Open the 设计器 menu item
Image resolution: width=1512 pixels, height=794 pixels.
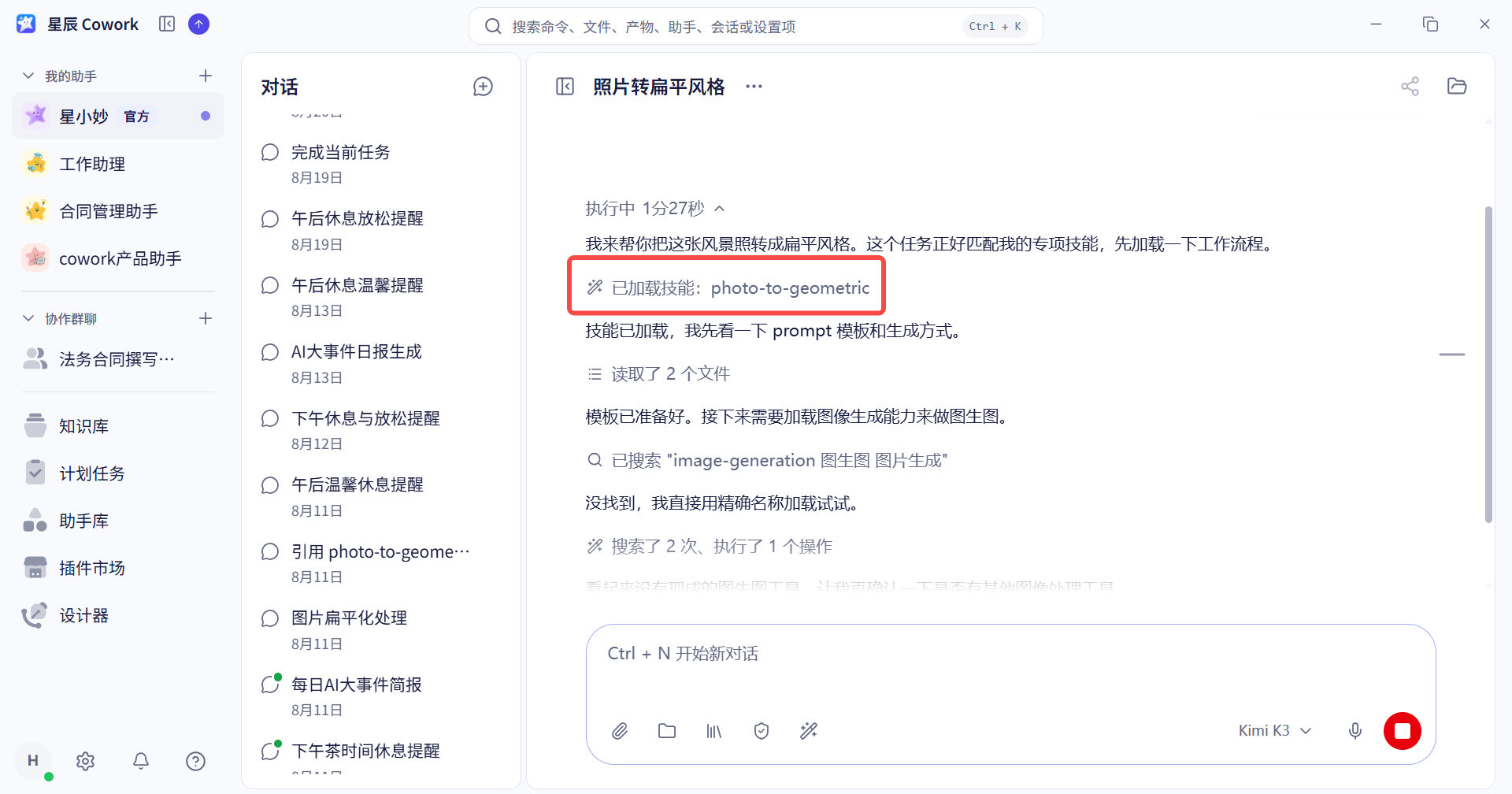[x=118, y=615]
